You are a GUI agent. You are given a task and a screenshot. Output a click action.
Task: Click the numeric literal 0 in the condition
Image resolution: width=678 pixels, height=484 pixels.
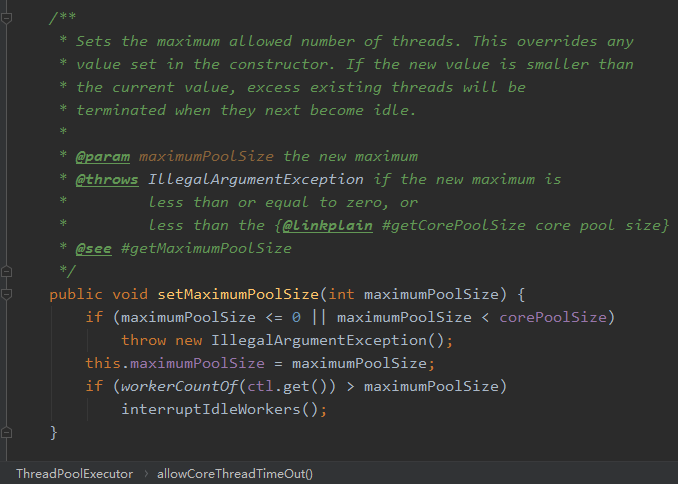click(296, 317)
